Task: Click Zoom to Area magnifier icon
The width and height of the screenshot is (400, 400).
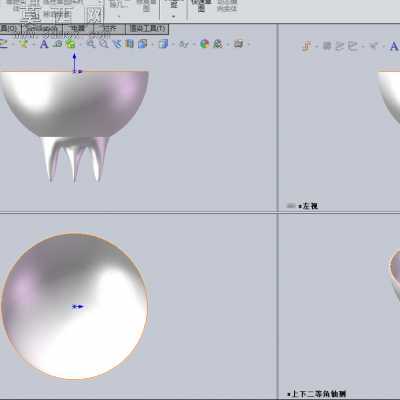Action: (x=104, y=44)
